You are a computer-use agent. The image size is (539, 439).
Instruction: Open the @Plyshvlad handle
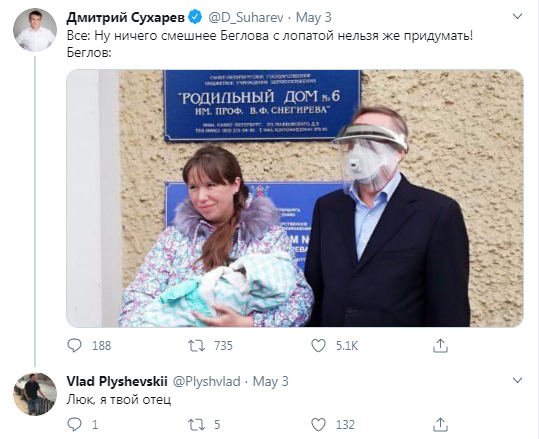coord(206,381)
